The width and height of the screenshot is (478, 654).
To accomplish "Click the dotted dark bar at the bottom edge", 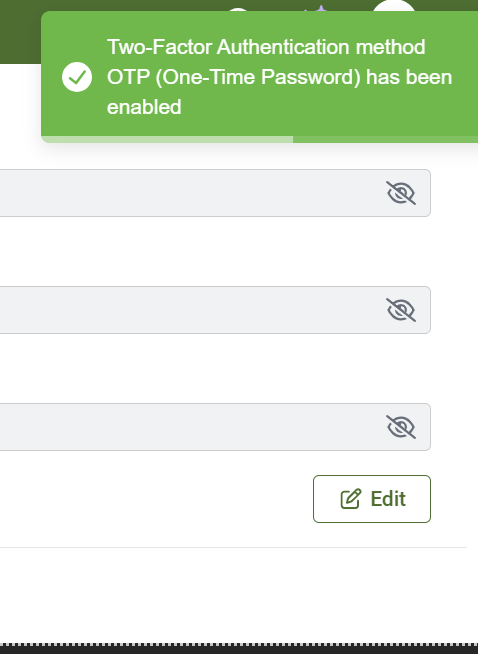I will [x=239, y=649].
